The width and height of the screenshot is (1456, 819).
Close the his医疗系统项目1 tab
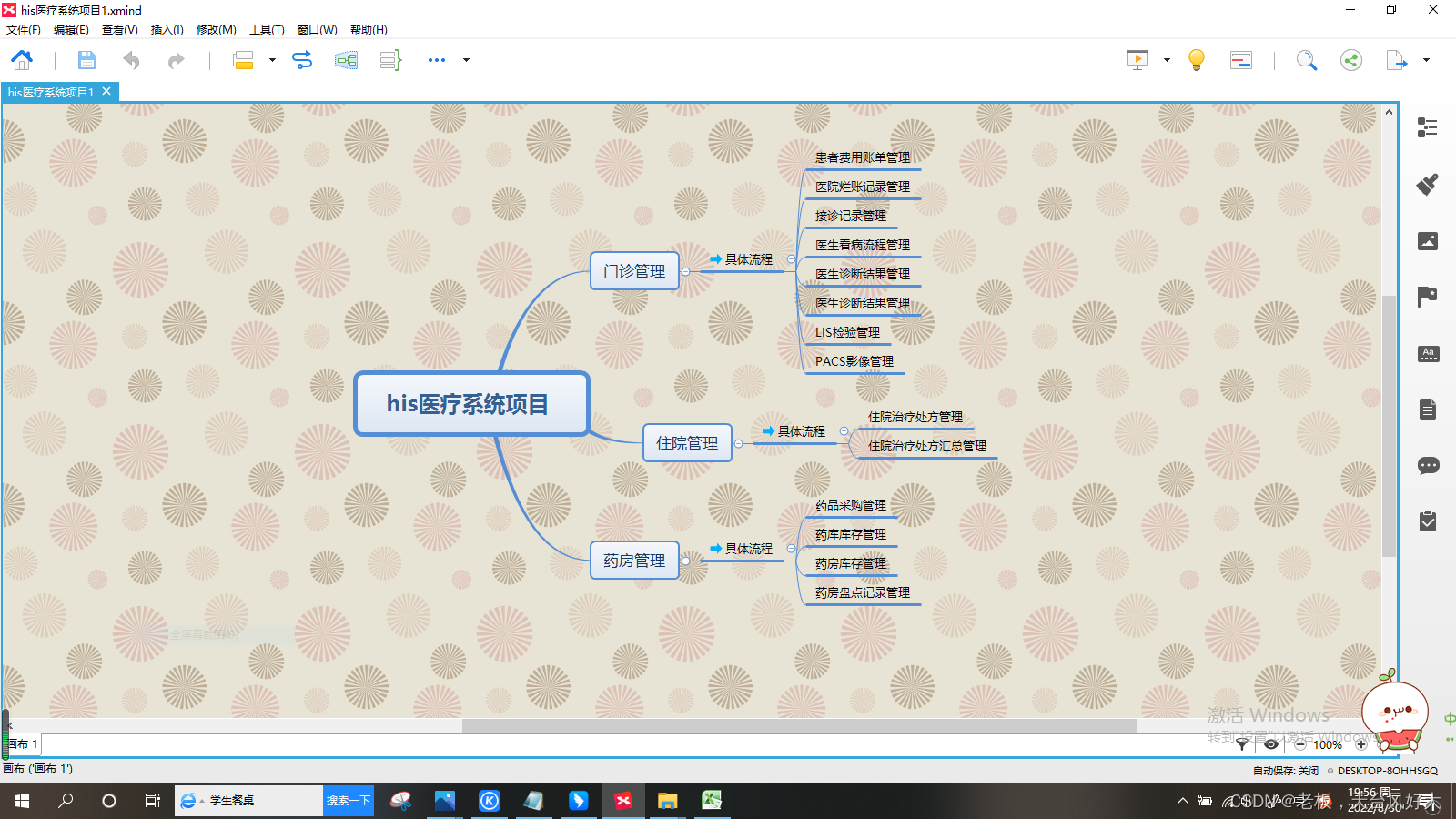pos(106,91)
